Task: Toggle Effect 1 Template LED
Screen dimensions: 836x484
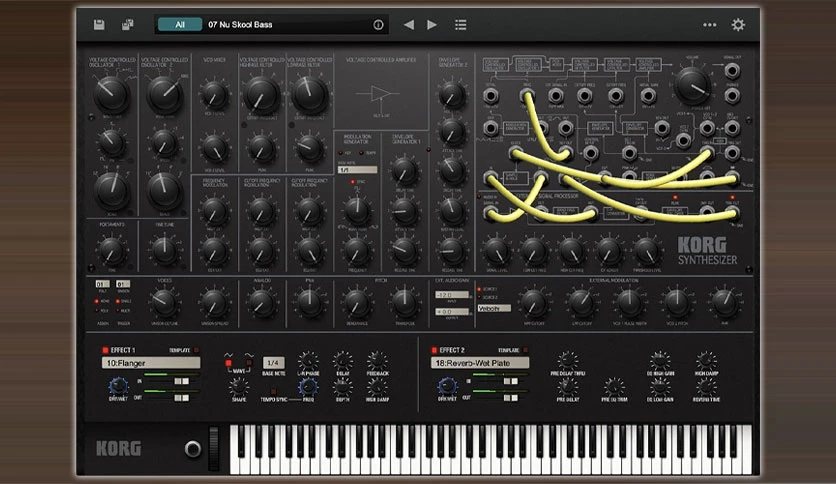Action: 196,350
